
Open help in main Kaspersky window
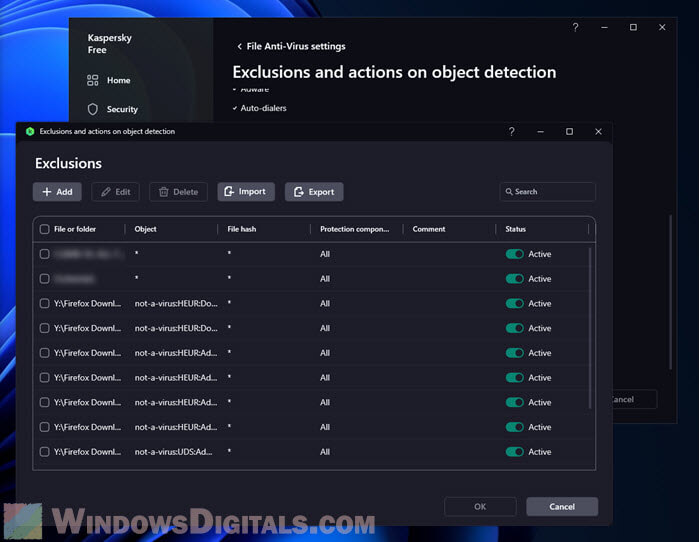click(575, 27)
